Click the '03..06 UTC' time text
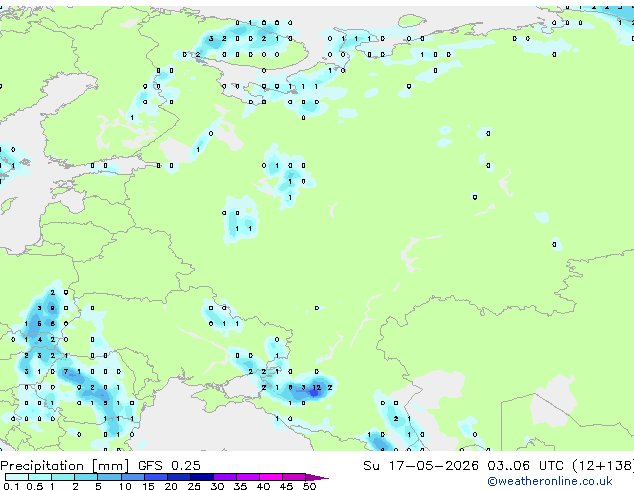 point(525,466)
